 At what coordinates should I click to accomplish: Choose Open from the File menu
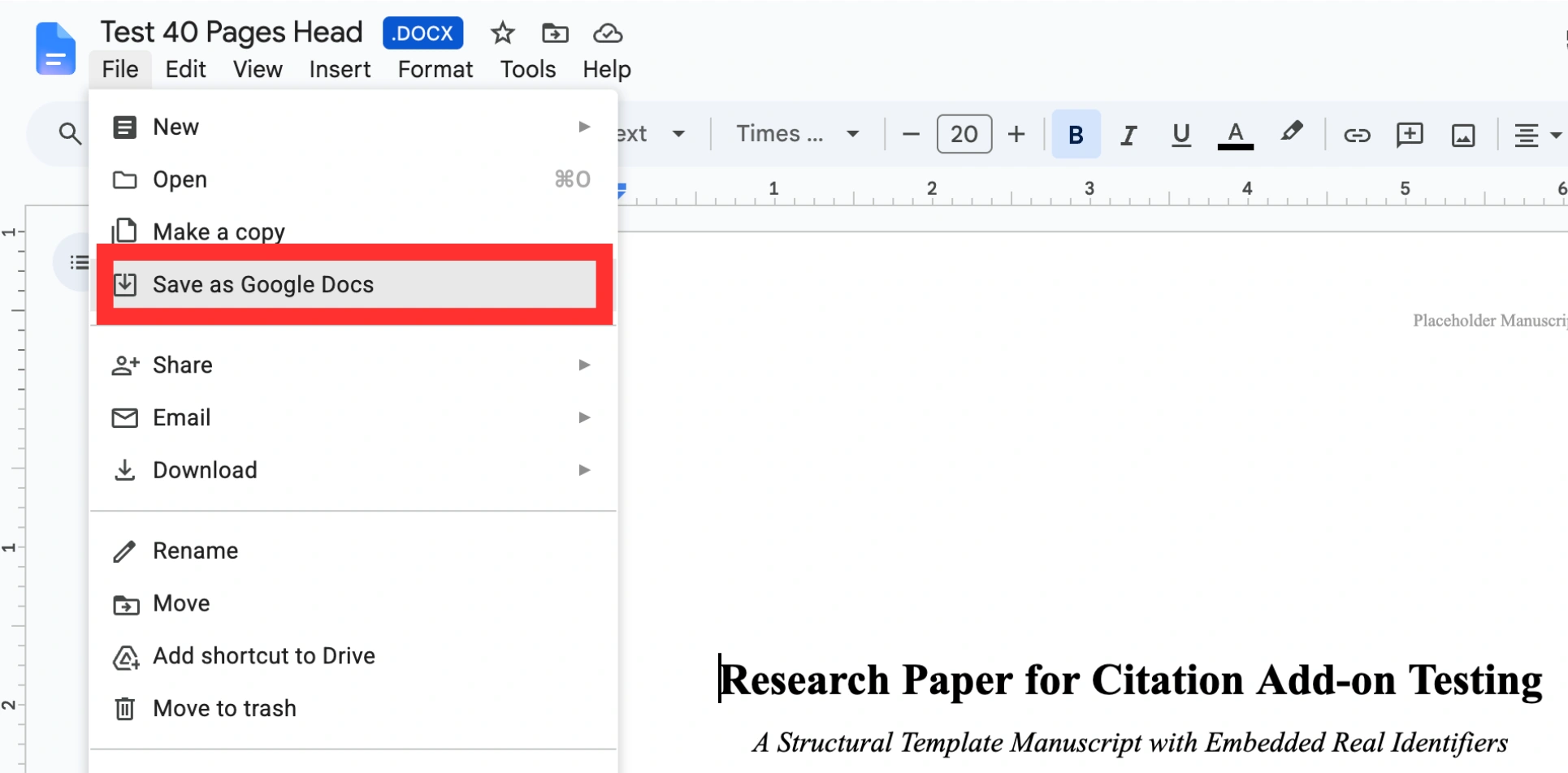pyautogui.click(x=353, y=179)
